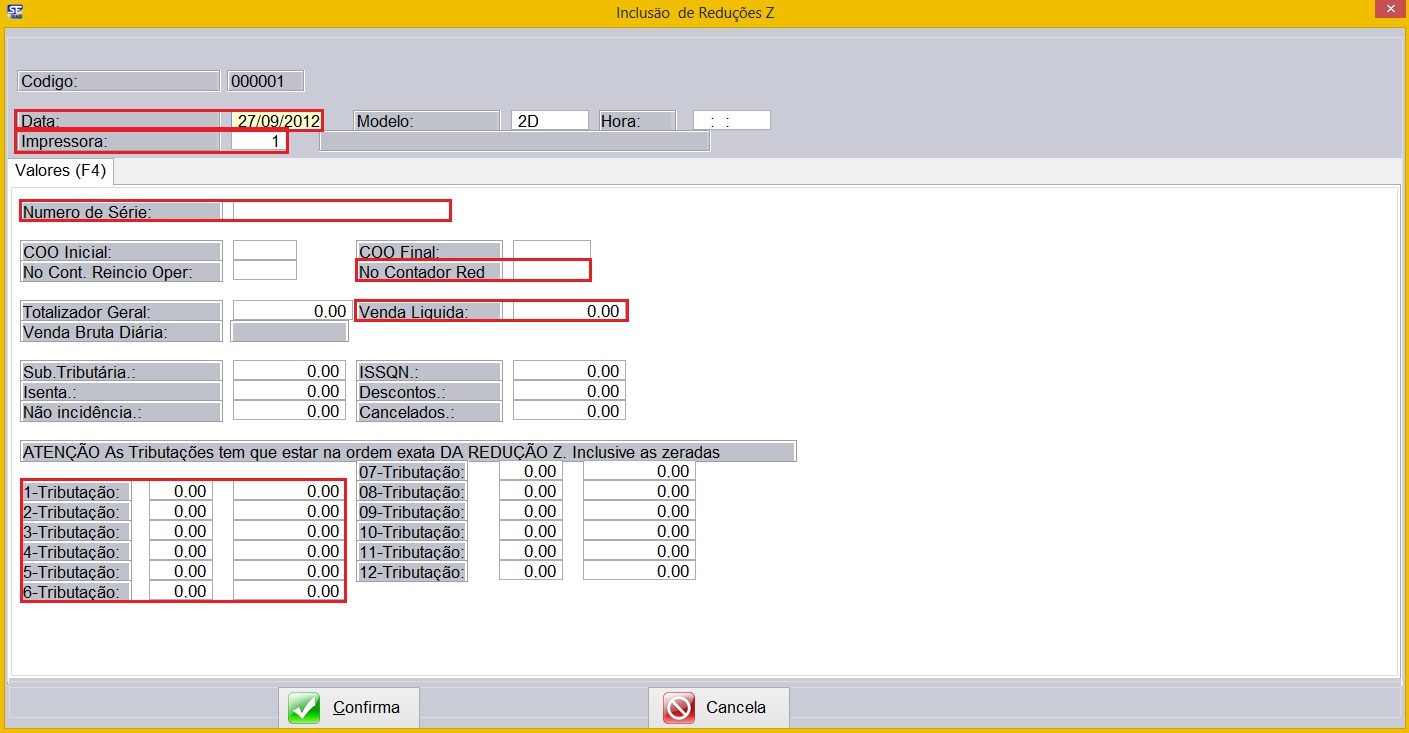Switch to the Valores (F4) tab
Image resolution: width=1409 pixels, height=733 pixels.
pos(60,171)
